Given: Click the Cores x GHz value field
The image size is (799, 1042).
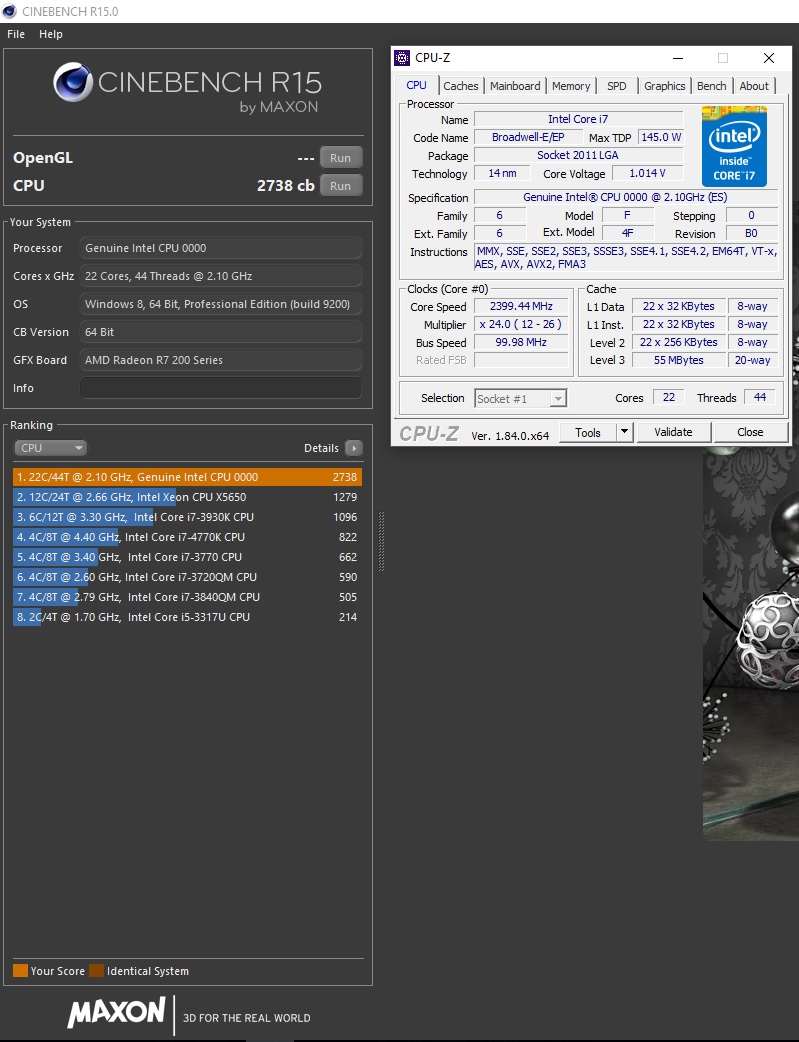Looking at the screenshot, I should [x=221, y=276].
